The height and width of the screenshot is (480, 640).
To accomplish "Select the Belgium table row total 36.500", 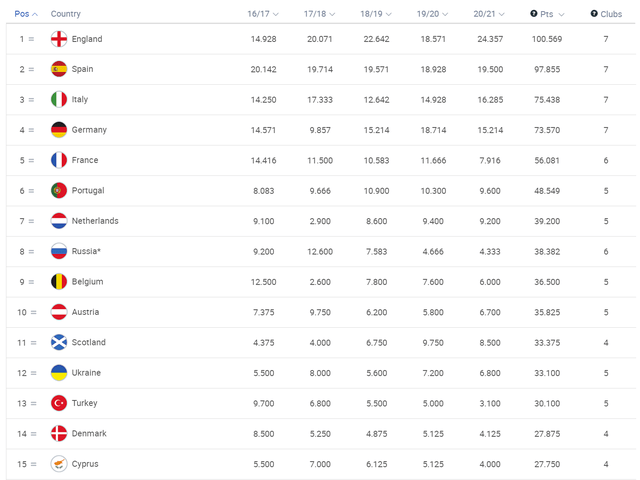I will tap(321, 282).
